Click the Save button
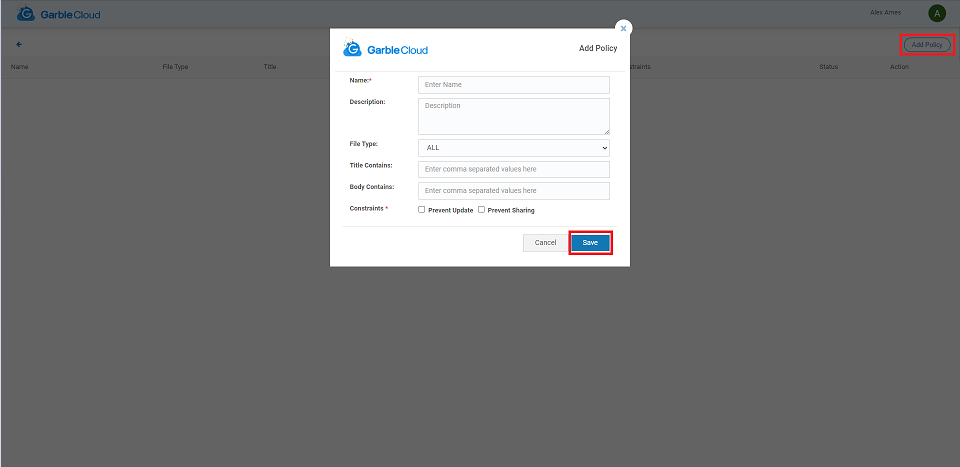 point(590,242)
